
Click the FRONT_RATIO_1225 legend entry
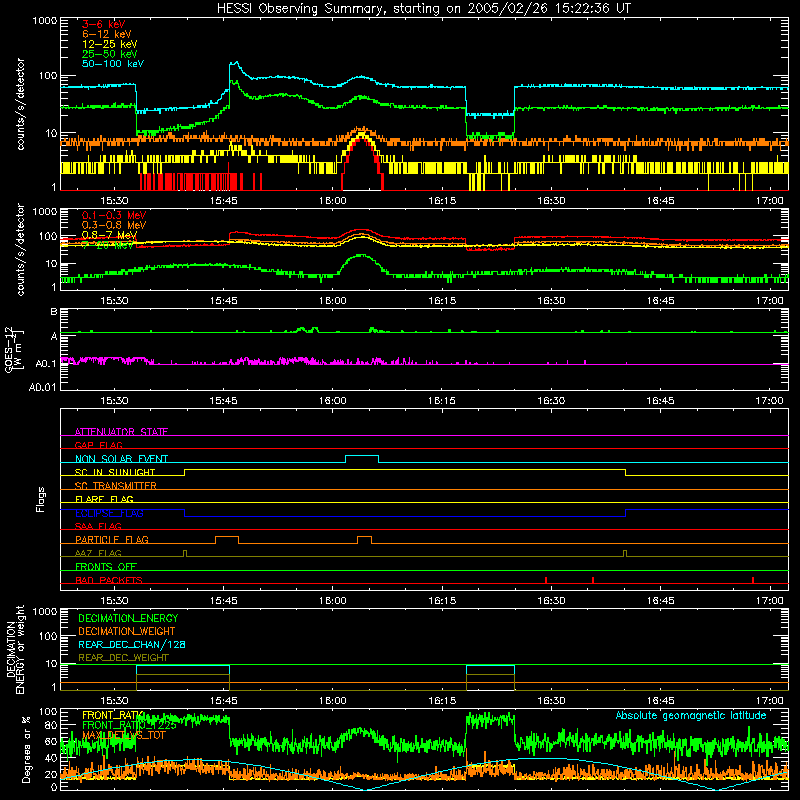pos(129,725)
